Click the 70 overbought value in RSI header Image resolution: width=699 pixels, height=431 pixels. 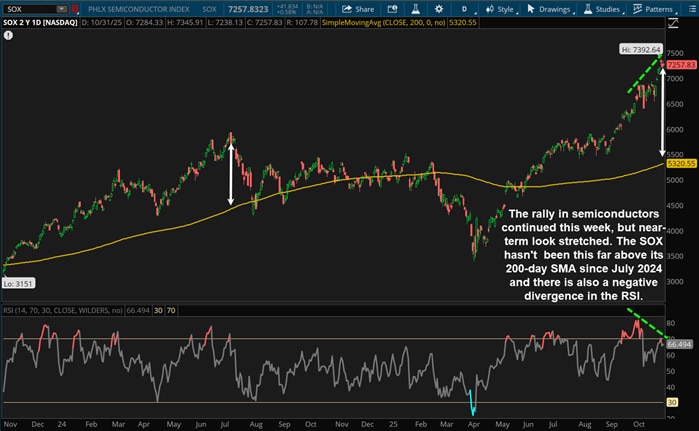[x=171, y=310]
